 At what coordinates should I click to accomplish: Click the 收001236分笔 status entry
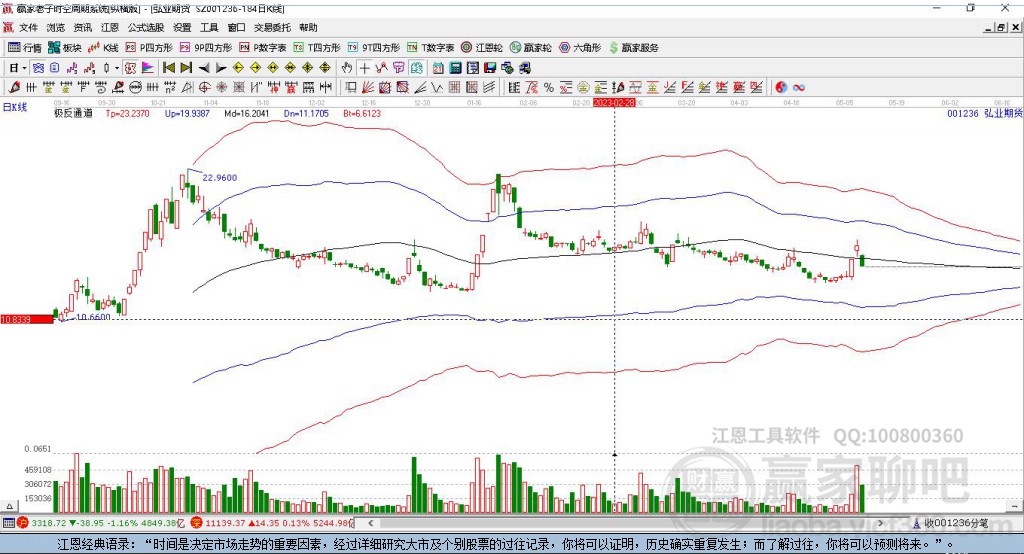[951, 523]
